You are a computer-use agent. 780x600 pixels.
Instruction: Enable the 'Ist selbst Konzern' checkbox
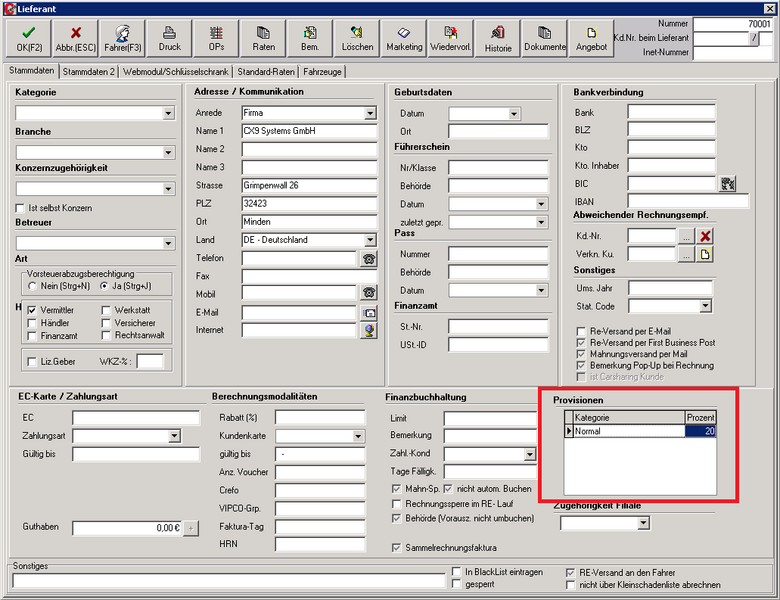point(20,208)
